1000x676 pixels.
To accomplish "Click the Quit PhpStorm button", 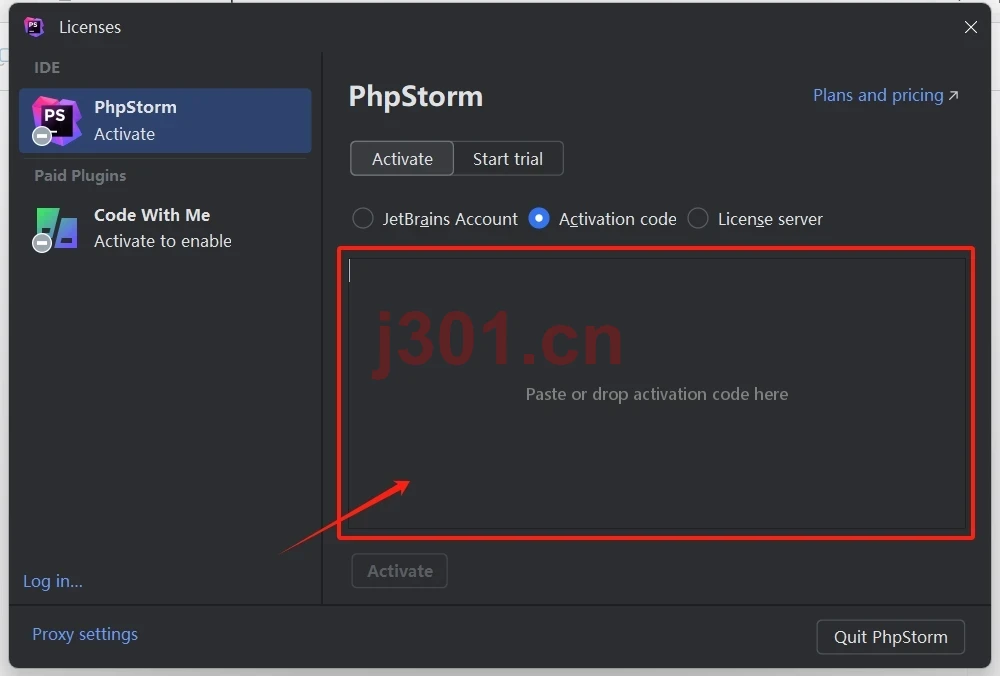I will pos(890,636).
